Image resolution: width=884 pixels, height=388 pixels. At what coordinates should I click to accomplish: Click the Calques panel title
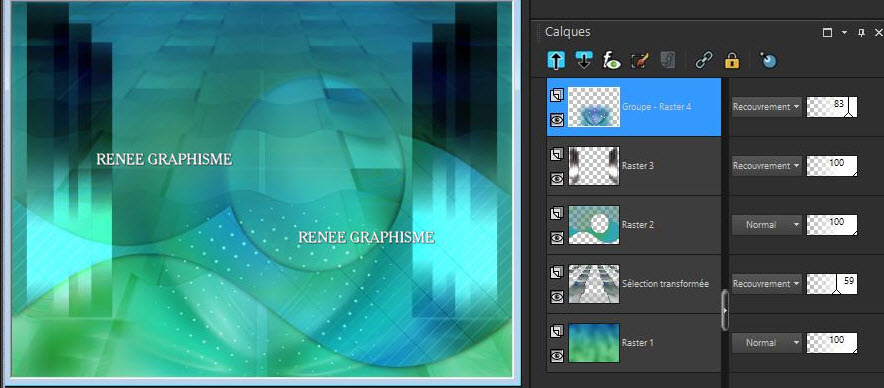pos(567,32)
